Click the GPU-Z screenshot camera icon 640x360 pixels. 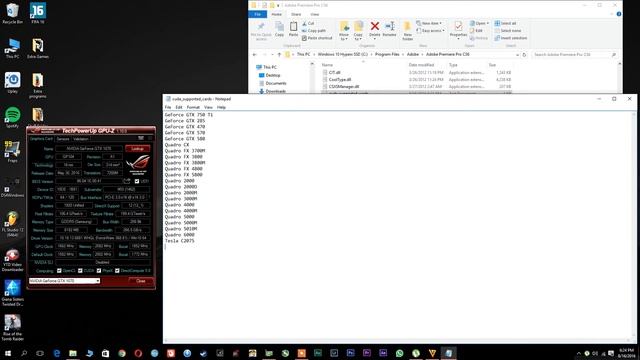pyautogui.click(x=141, y=138)
